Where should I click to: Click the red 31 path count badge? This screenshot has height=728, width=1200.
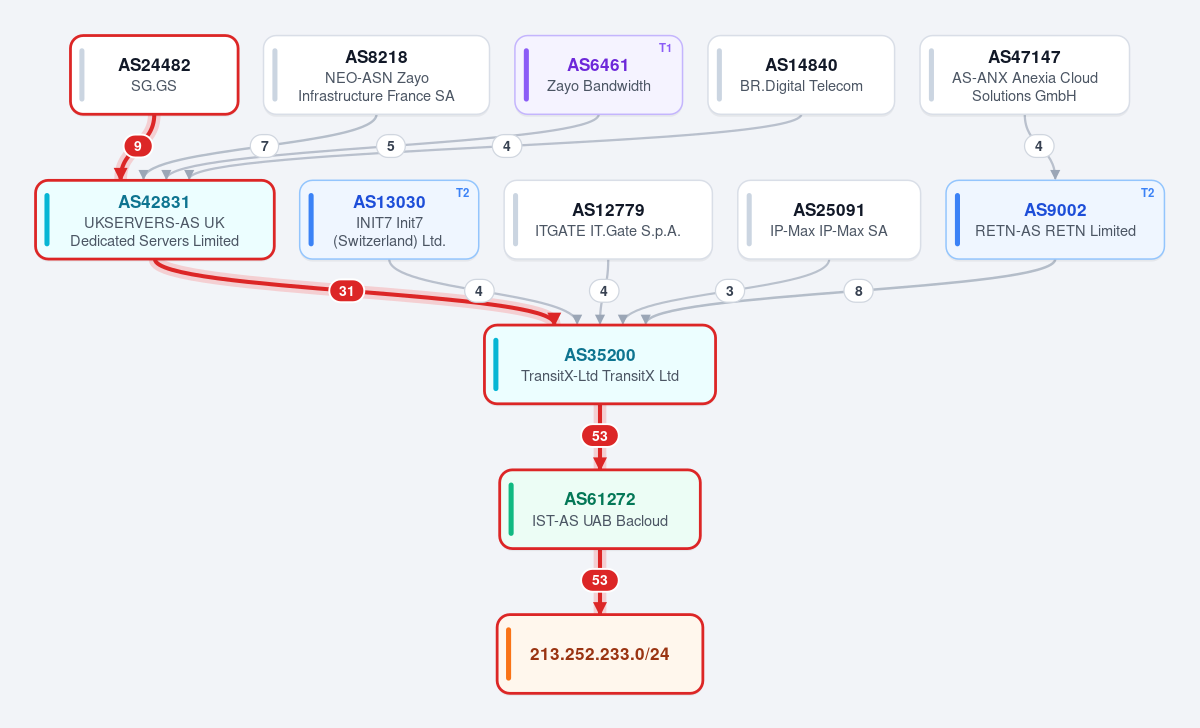pos(346,291)
